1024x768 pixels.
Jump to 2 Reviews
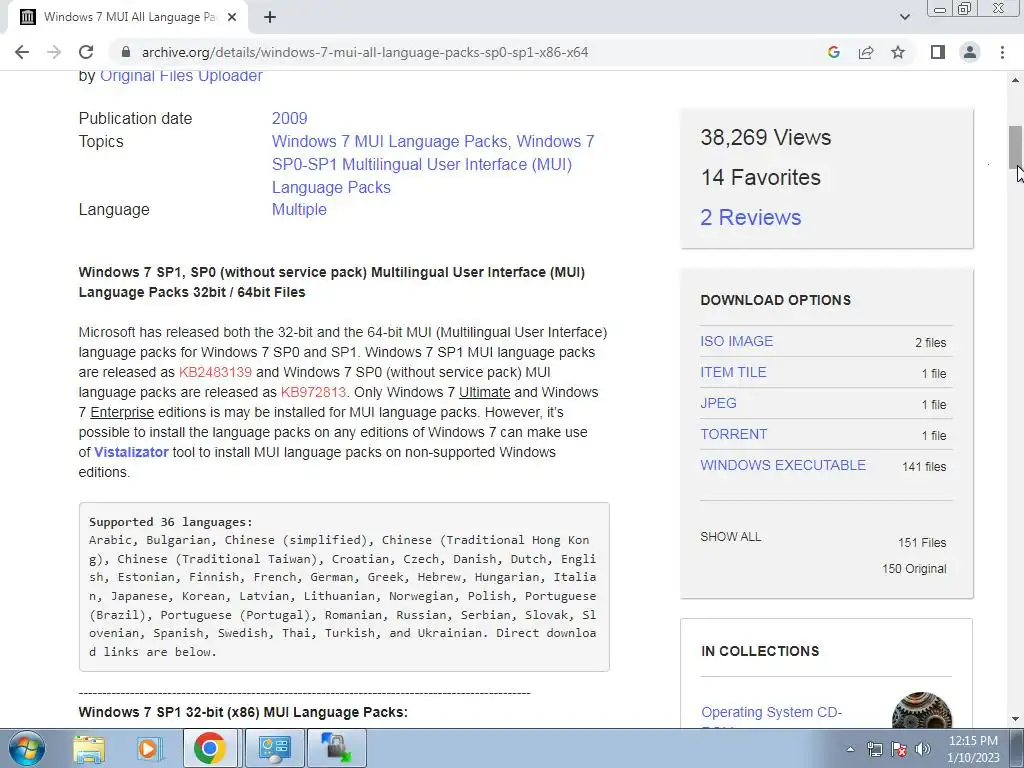750,217
